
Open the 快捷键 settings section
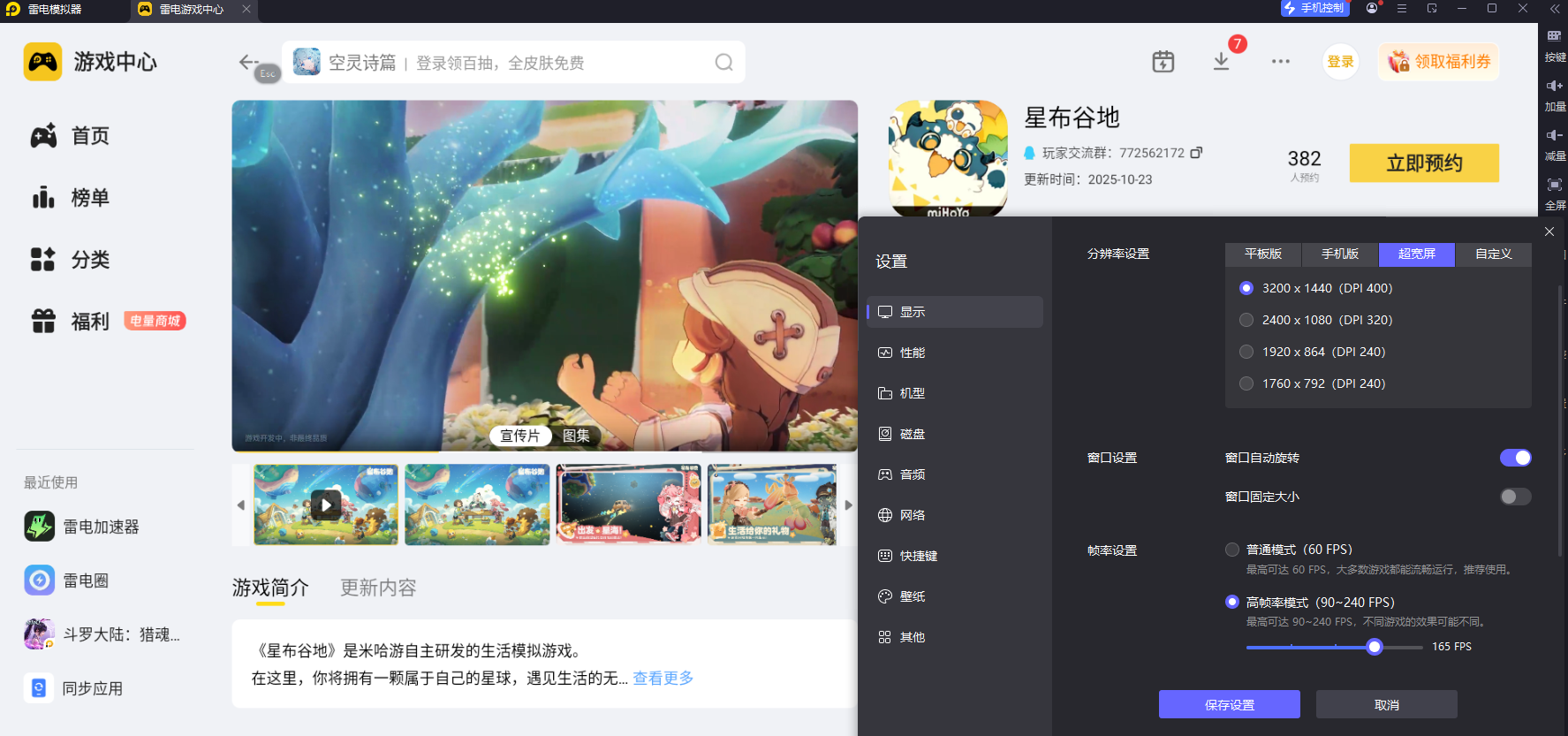[955, 556]
